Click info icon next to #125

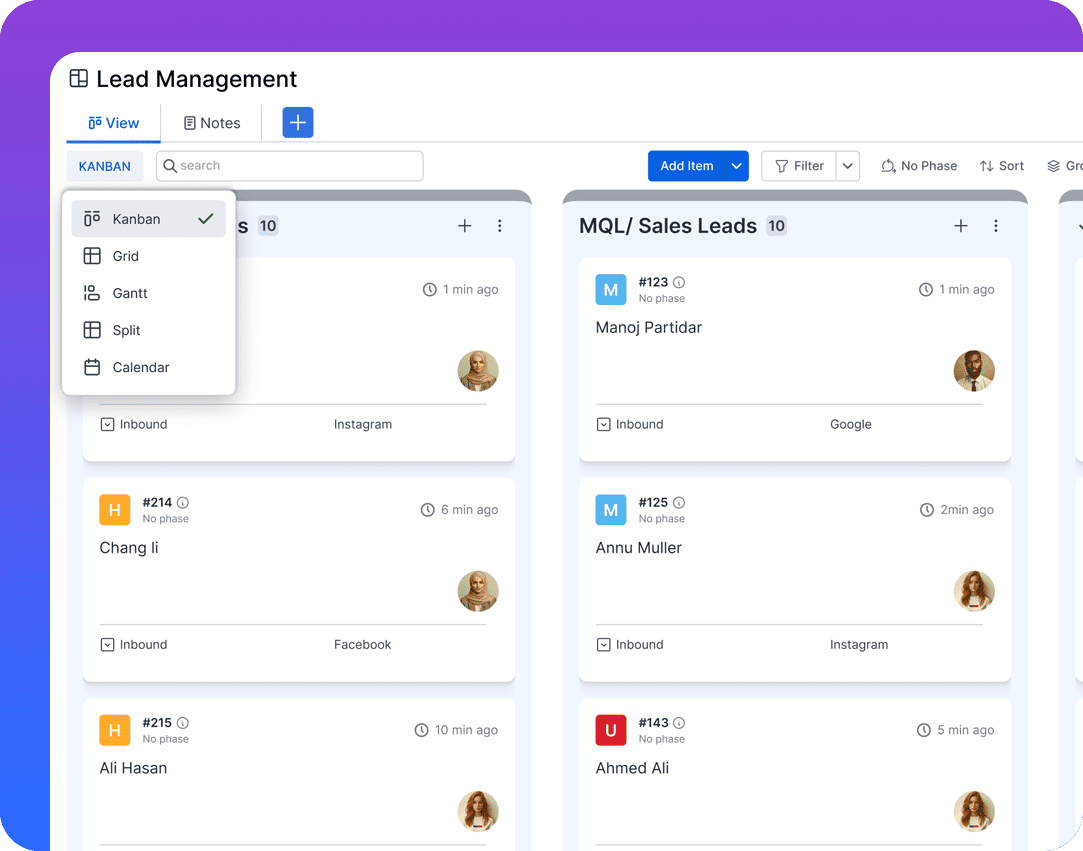tap(679, 502)
